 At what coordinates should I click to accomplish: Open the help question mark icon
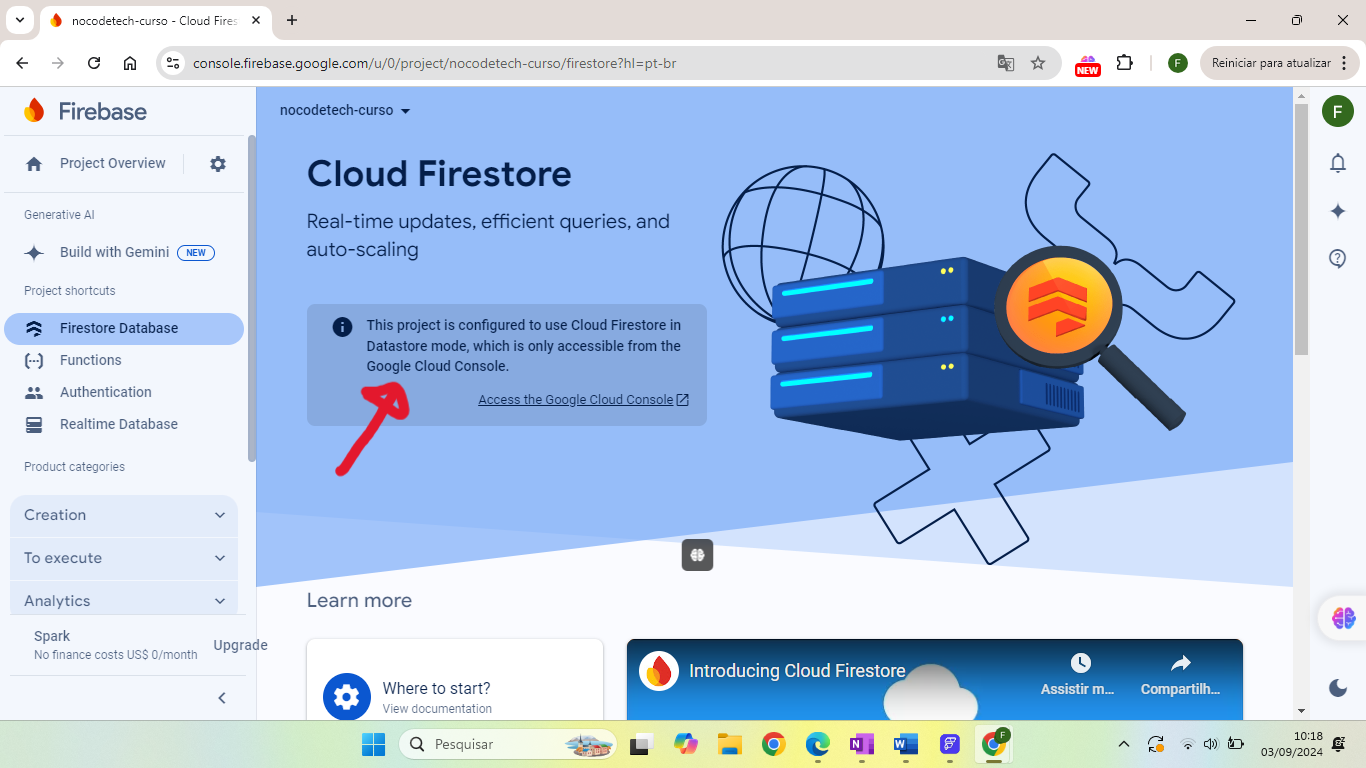(x=1338, y=259)
